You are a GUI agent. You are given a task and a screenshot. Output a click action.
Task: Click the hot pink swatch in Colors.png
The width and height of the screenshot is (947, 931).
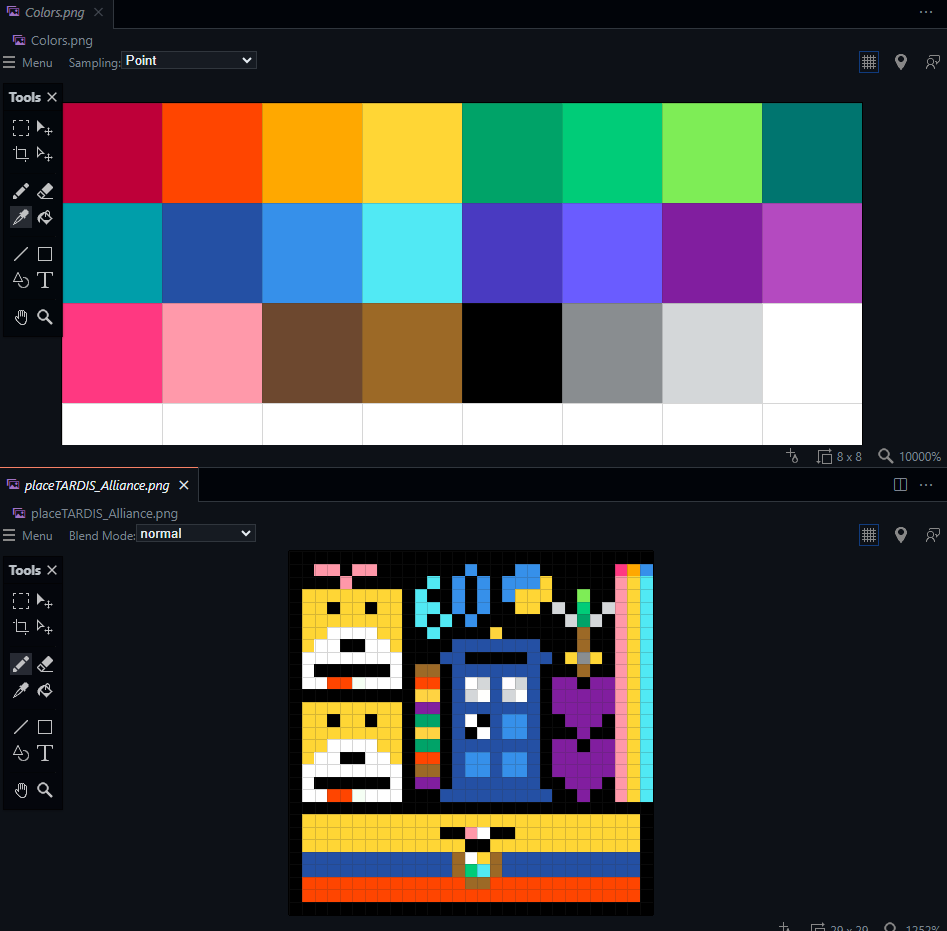coord(112,353)
